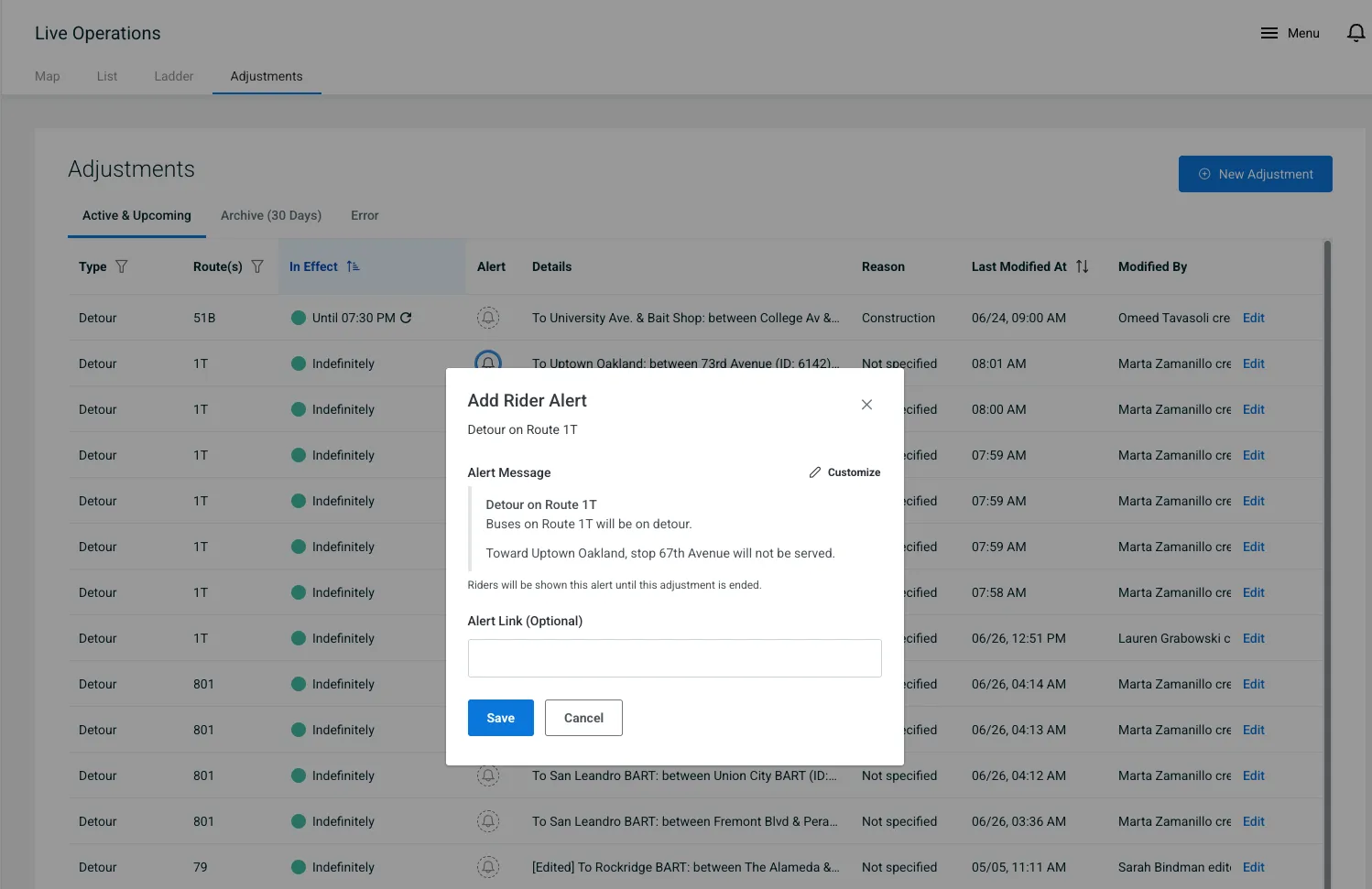This screenshot has width=1372, height=889.
Task: Open the hamburger Menu icon
Action: 1269,33
